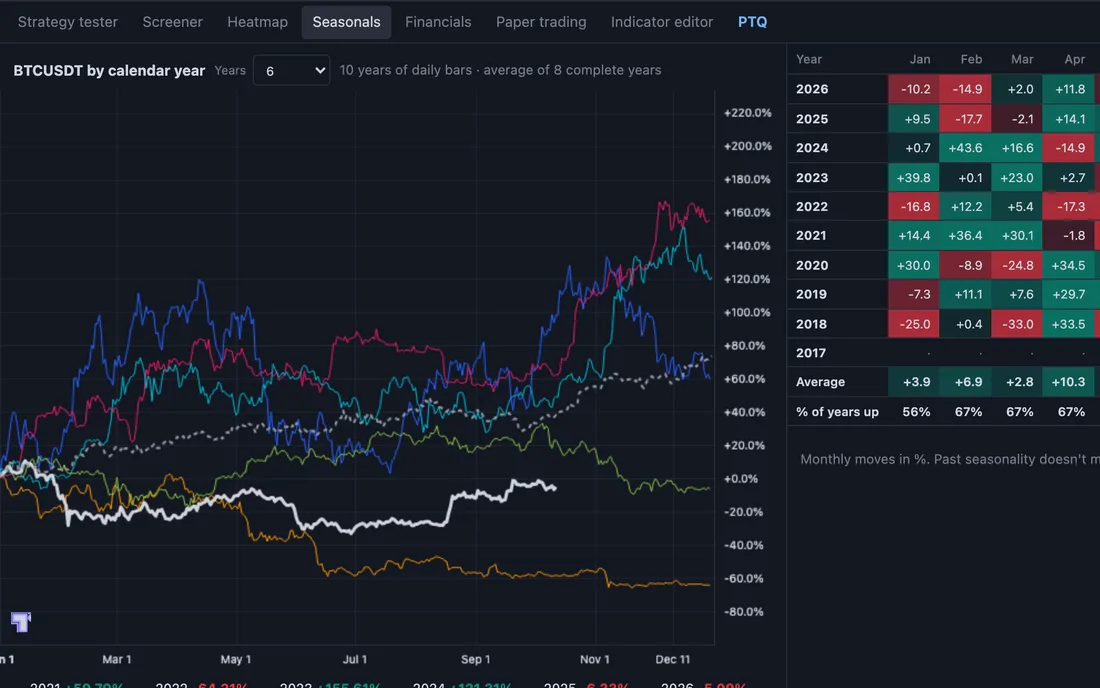Click the Mar column header
1100x688 pixels.
(1022, 60)
